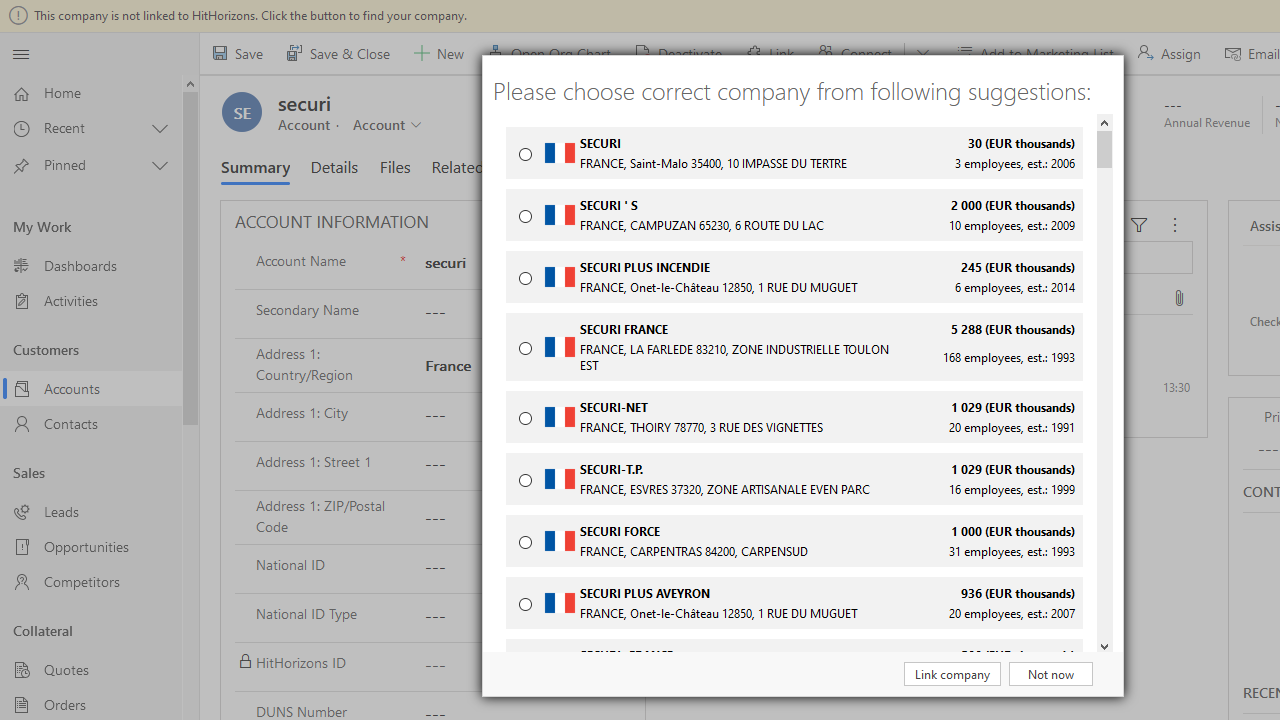Click the warning icon in notification bar
Screen dimensions: 1280x720
point(18,16)
